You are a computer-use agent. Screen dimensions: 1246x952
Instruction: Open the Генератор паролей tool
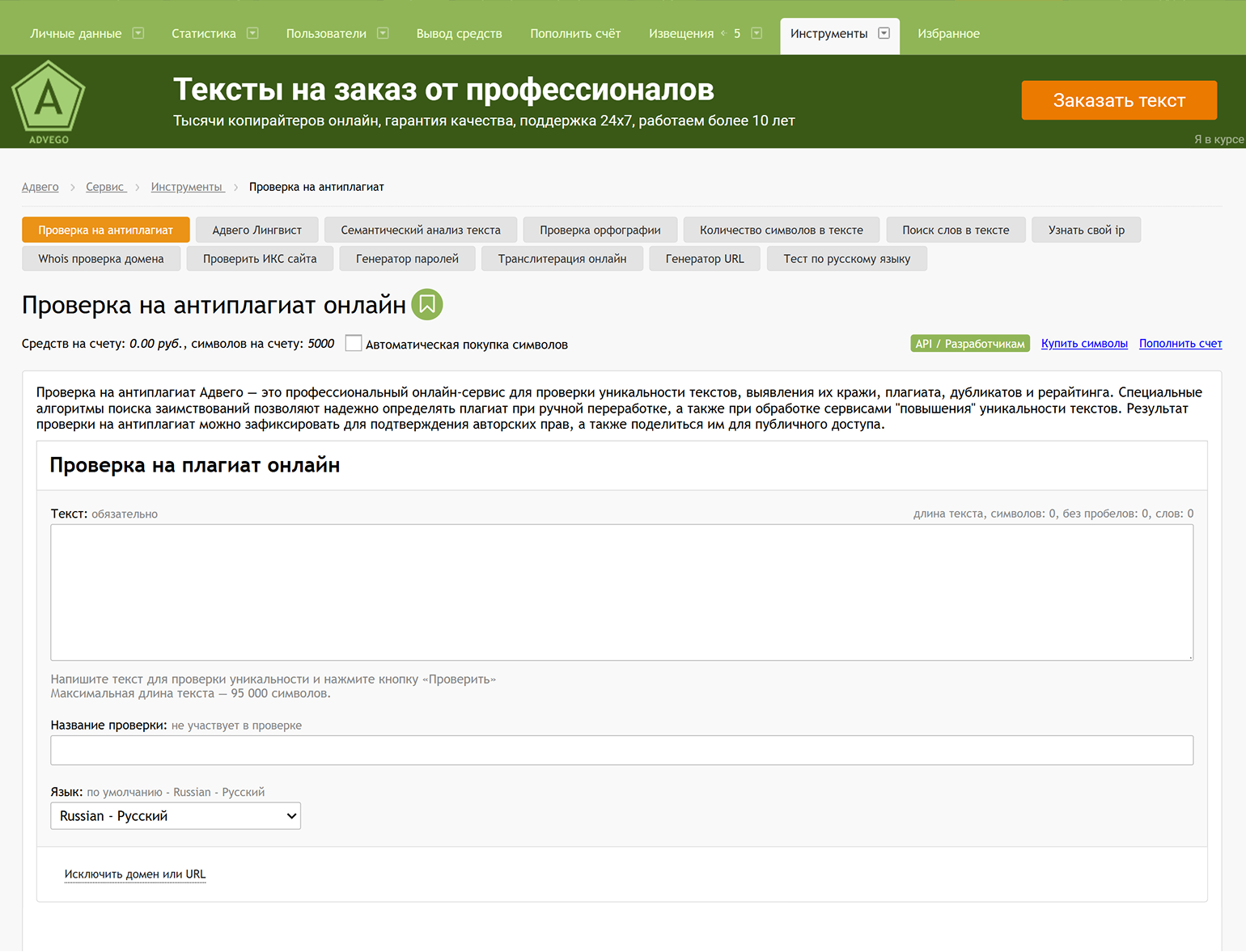click(x=407, y=259)
